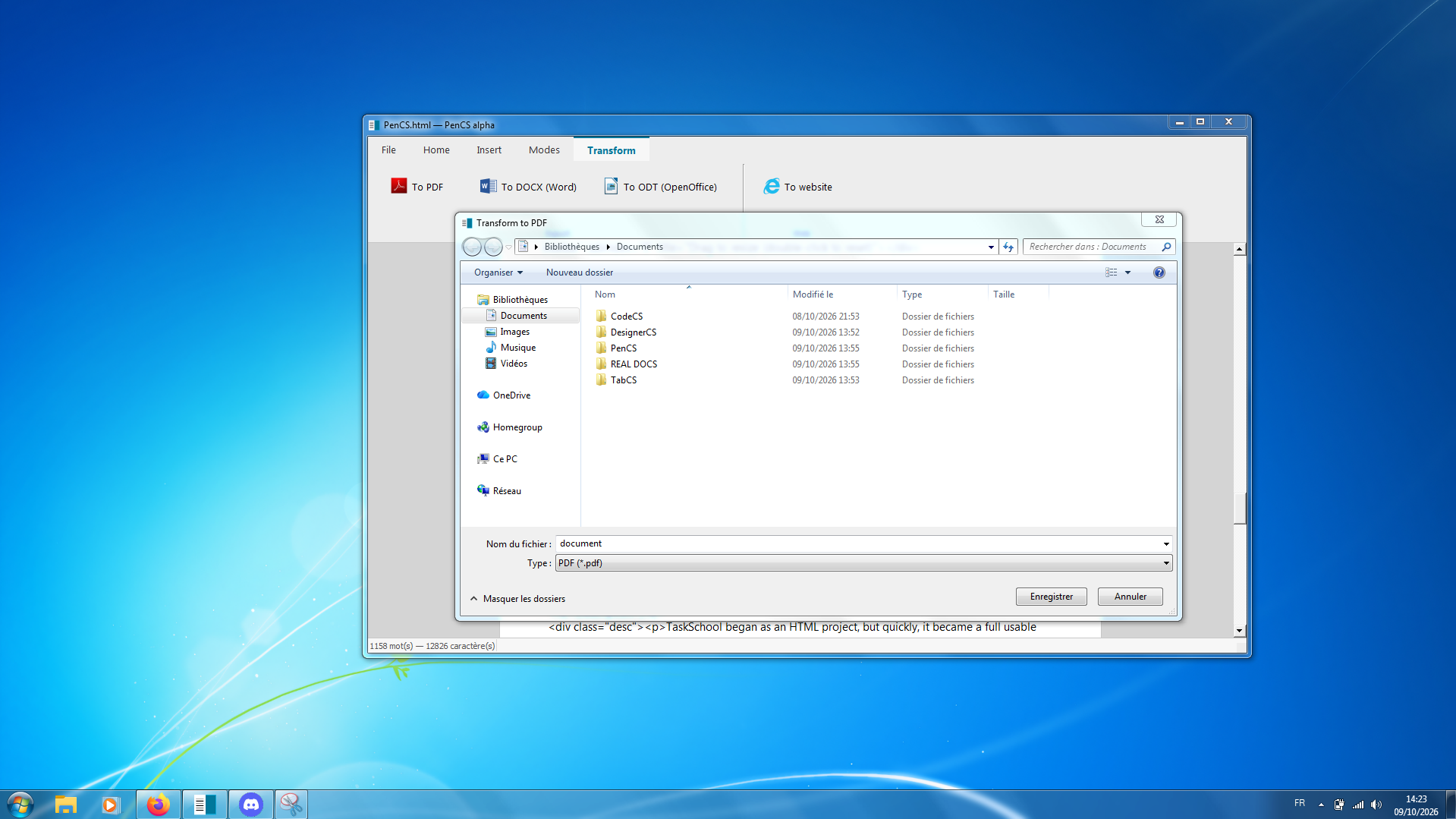The height and width of the screenshot is (819, 1456).
Task: Open Firefox from the taskbar
Action: [158, 805]
